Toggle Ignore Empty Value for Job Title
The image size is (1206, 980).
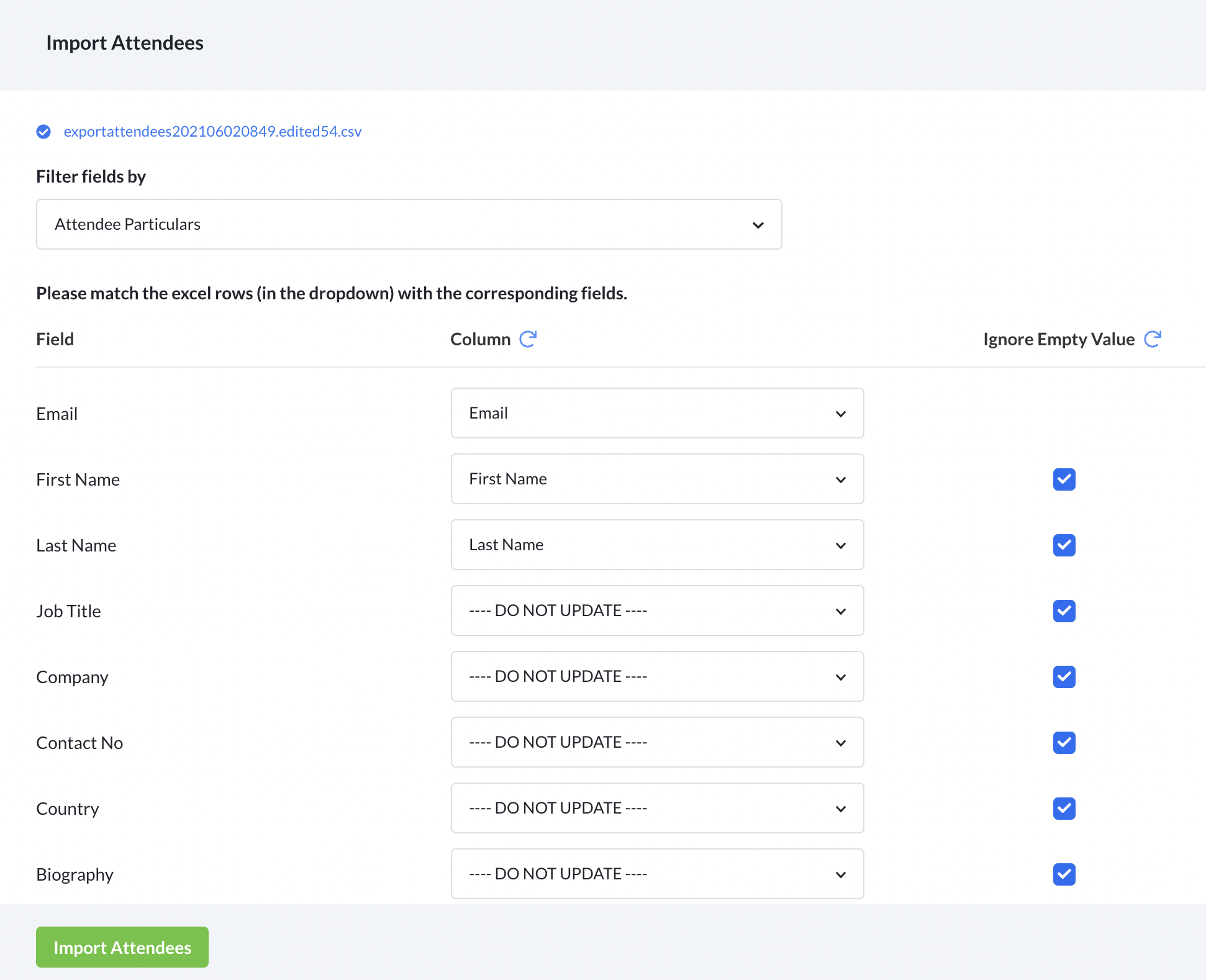point(1064,611)
